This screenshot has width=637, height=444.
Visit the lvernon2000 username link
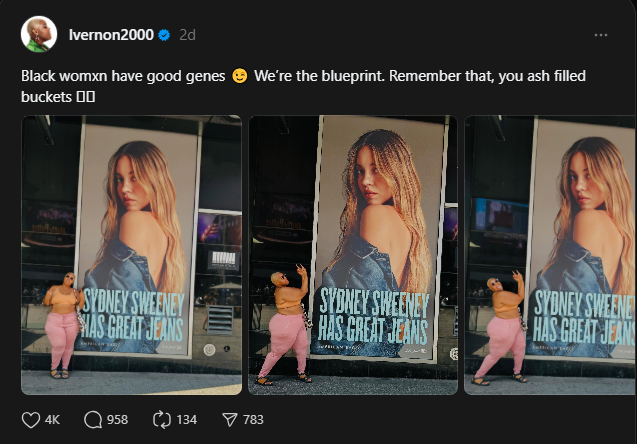click(x=111, y=35)
